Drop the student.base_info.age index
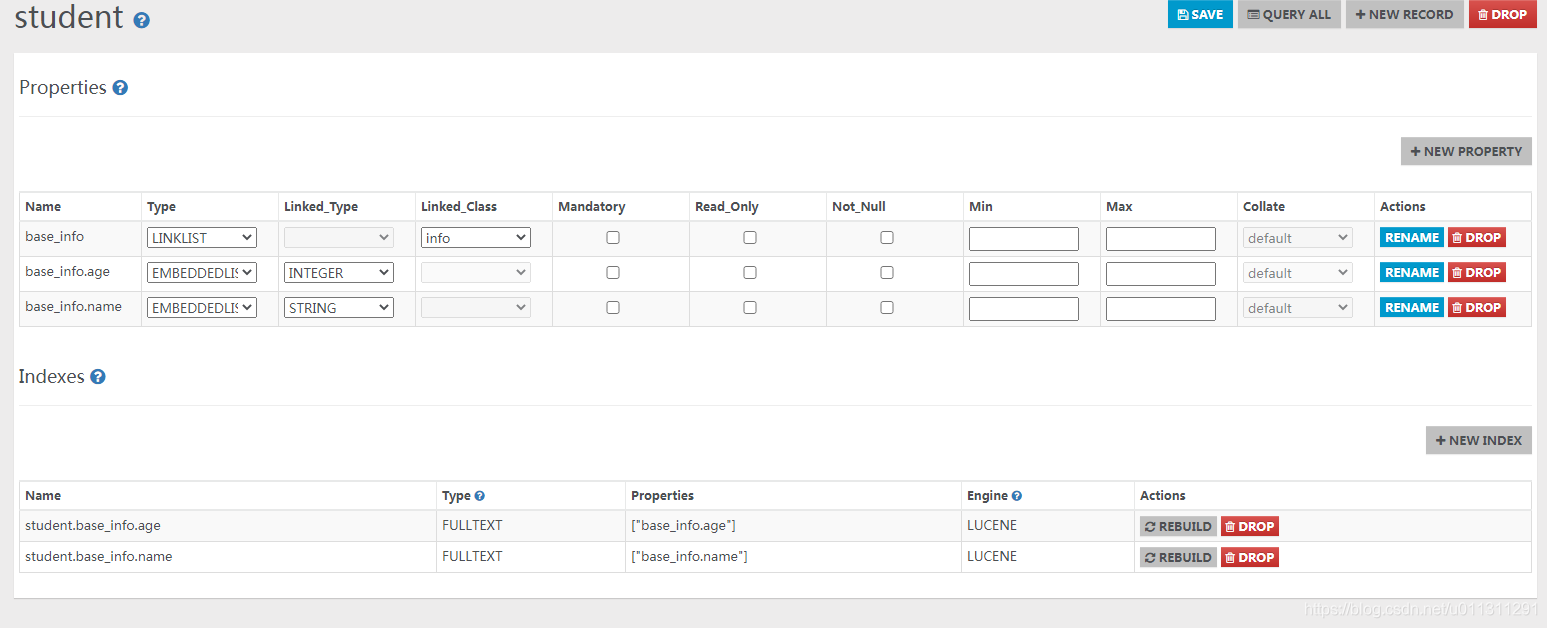The height and width of the screenshot is (628, 1547). pos(1249,527)
